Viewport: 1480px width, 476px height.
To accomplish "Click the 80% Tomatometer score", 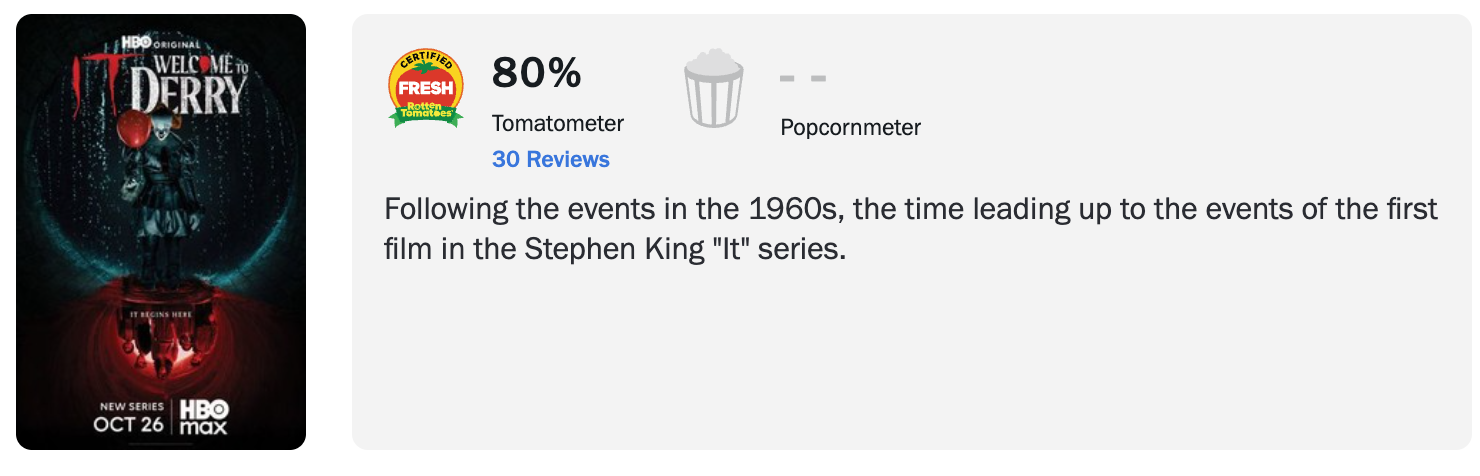I will 536,72.
